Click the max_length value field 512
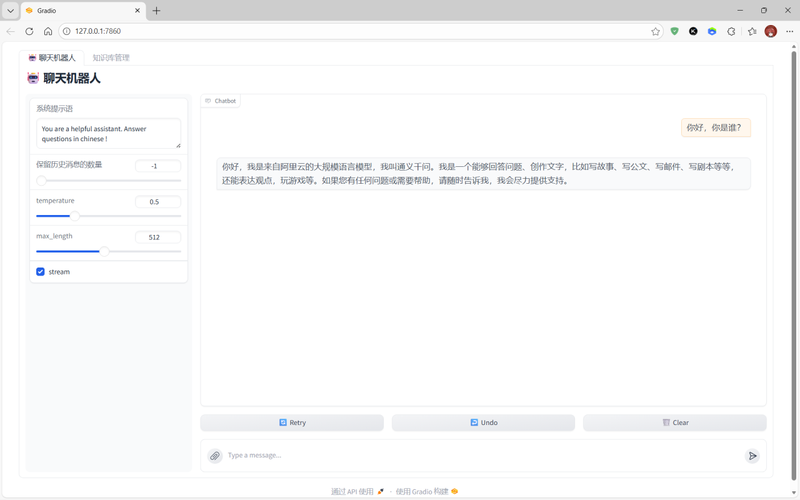Screen dimensions: 800x500 (158, 237)
